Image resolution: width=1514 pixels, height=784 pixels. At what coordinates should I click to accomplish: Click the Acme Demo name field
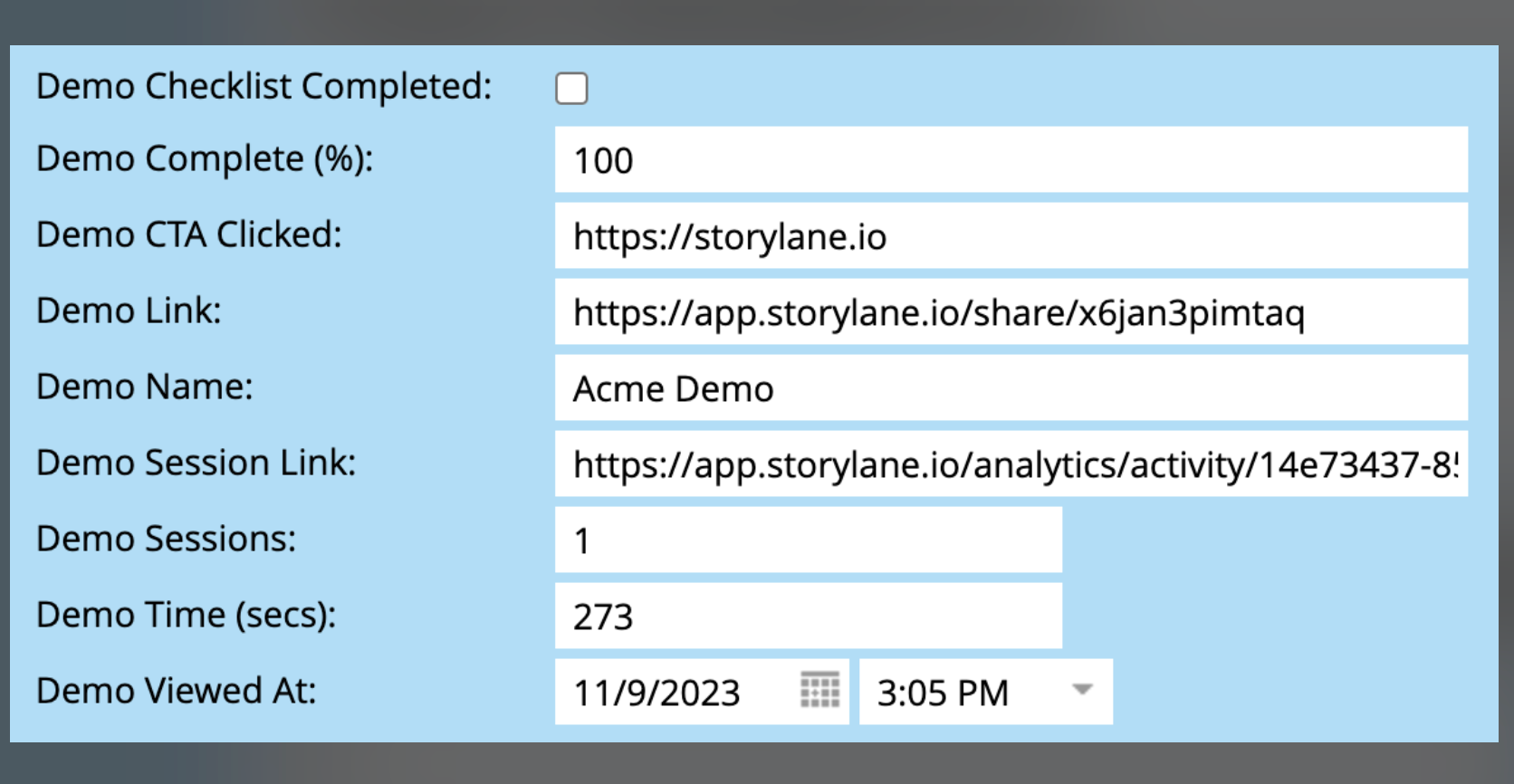pyautogui.click(x=1011, y=388)
